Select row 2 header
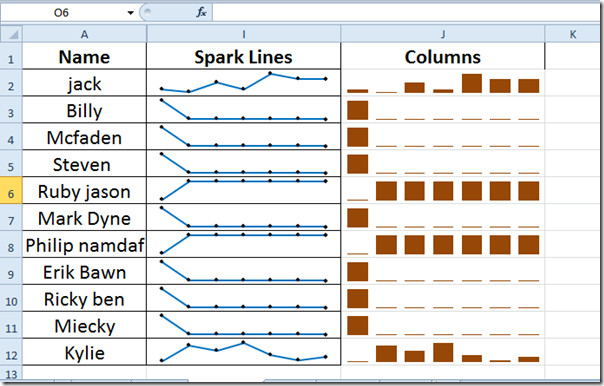This screenshot has width=604, height=386. (x=11, y=83)
